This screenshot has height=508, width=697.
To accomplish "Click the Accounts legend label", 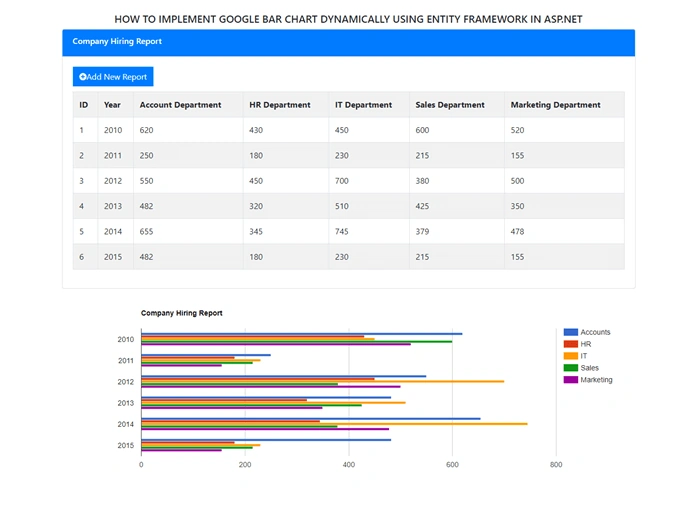I will (x=595, y=332).
